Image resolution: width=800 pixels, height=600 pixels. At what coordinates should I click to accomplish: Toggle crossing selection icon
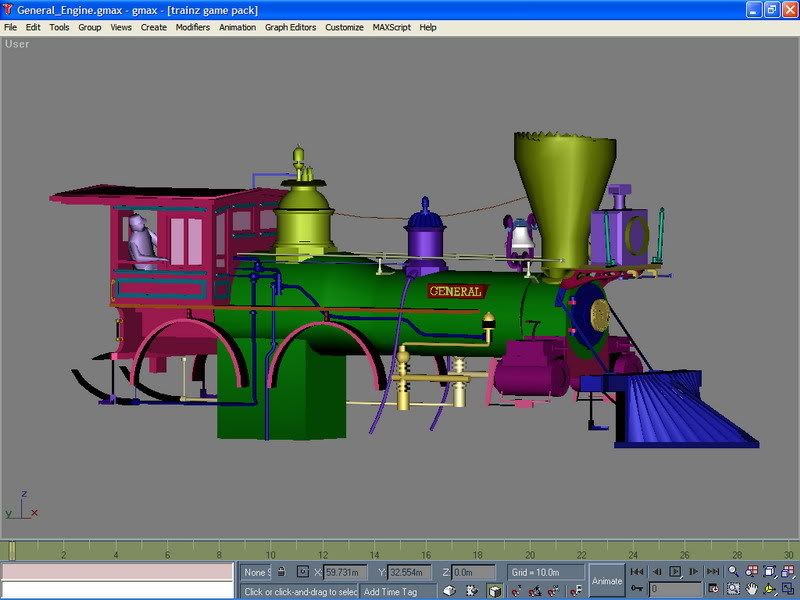click(x=449, y=590)
